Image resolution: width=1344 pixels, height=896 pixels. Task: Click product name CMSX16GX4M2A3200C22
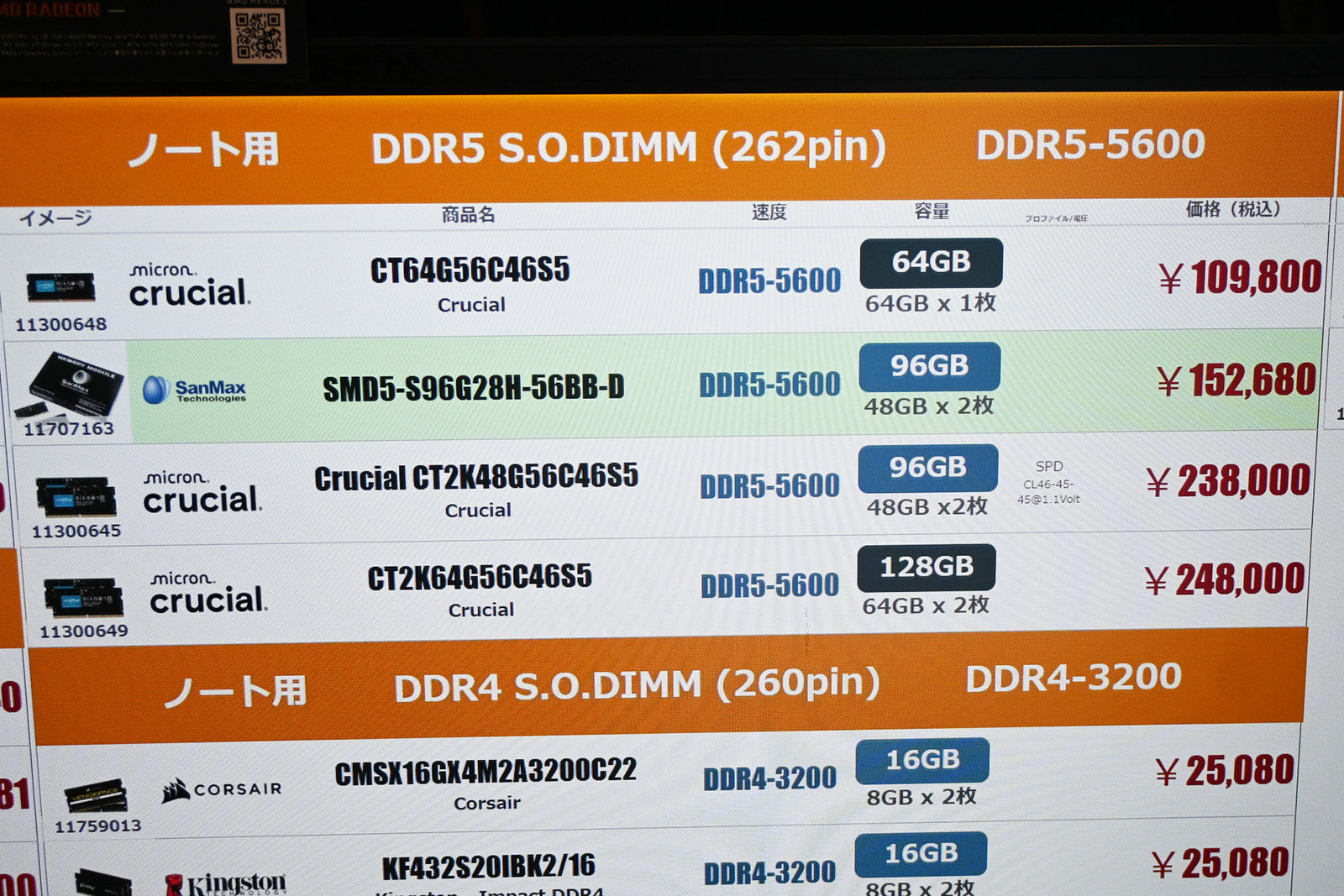(x=486, y=772)
